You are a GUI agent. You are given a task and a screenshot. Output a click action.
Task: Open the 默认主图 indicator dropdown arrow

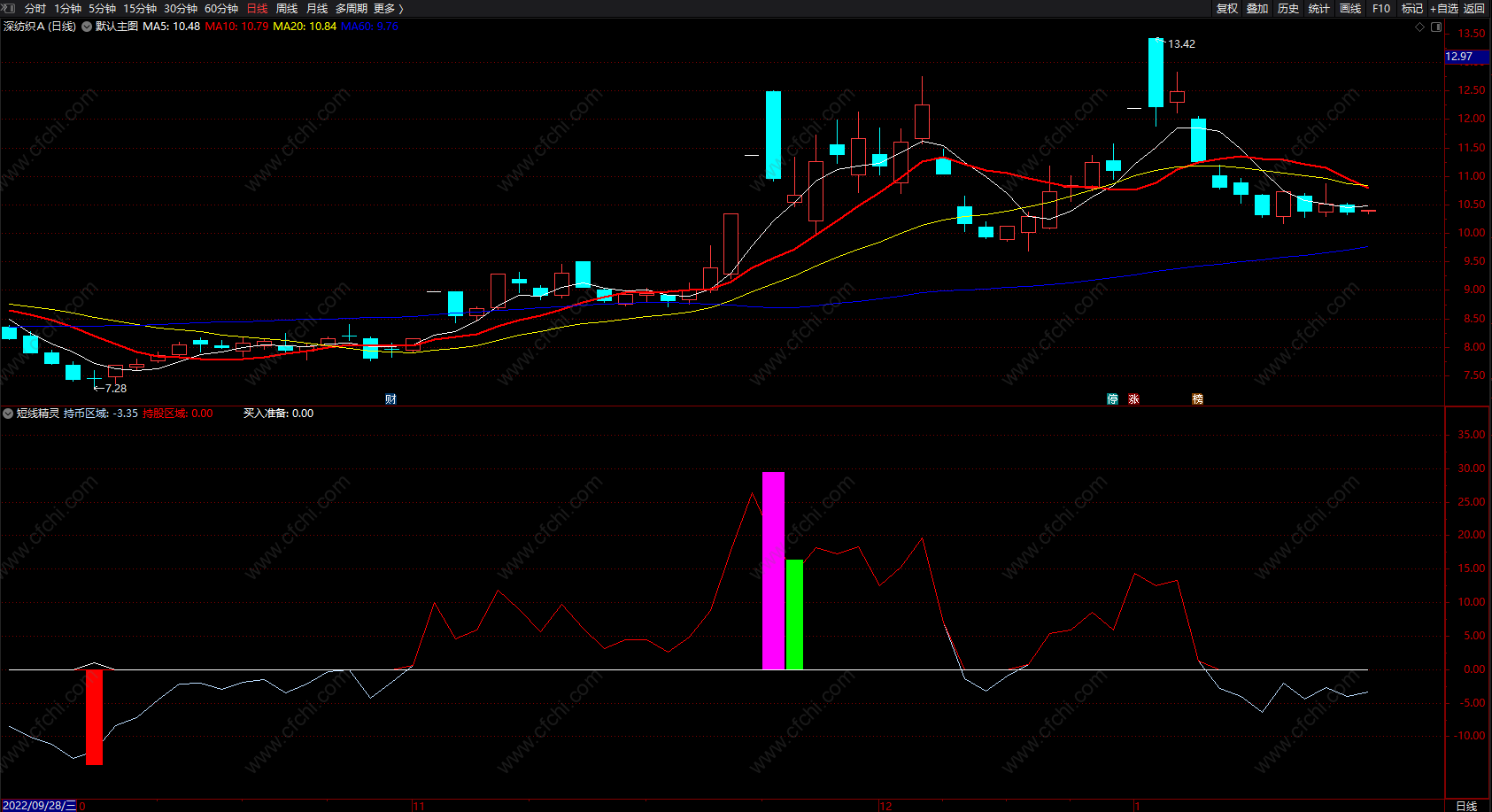87,27
